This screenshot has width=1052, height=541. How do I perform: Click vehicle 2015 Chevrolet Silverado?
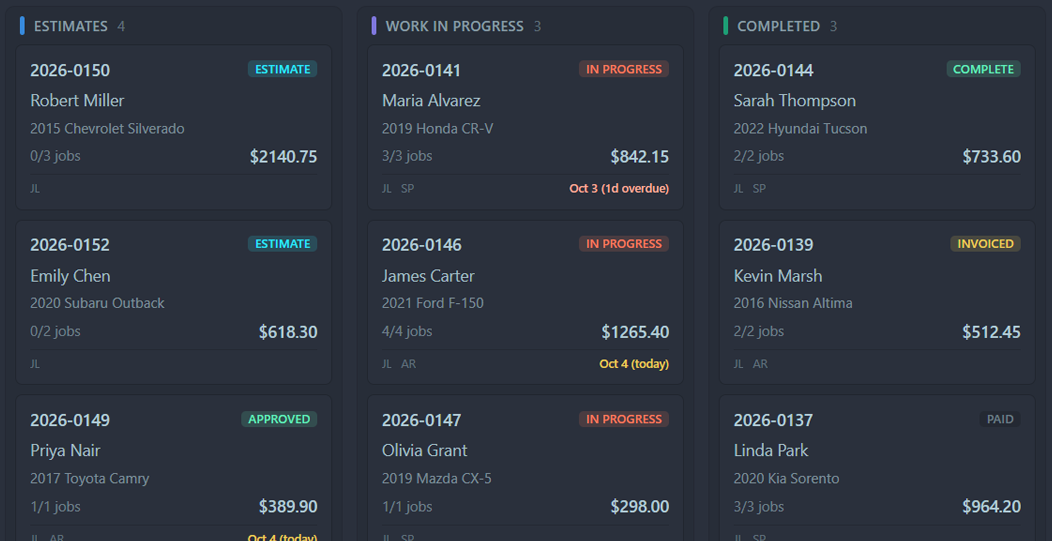[x=107, y=129]
